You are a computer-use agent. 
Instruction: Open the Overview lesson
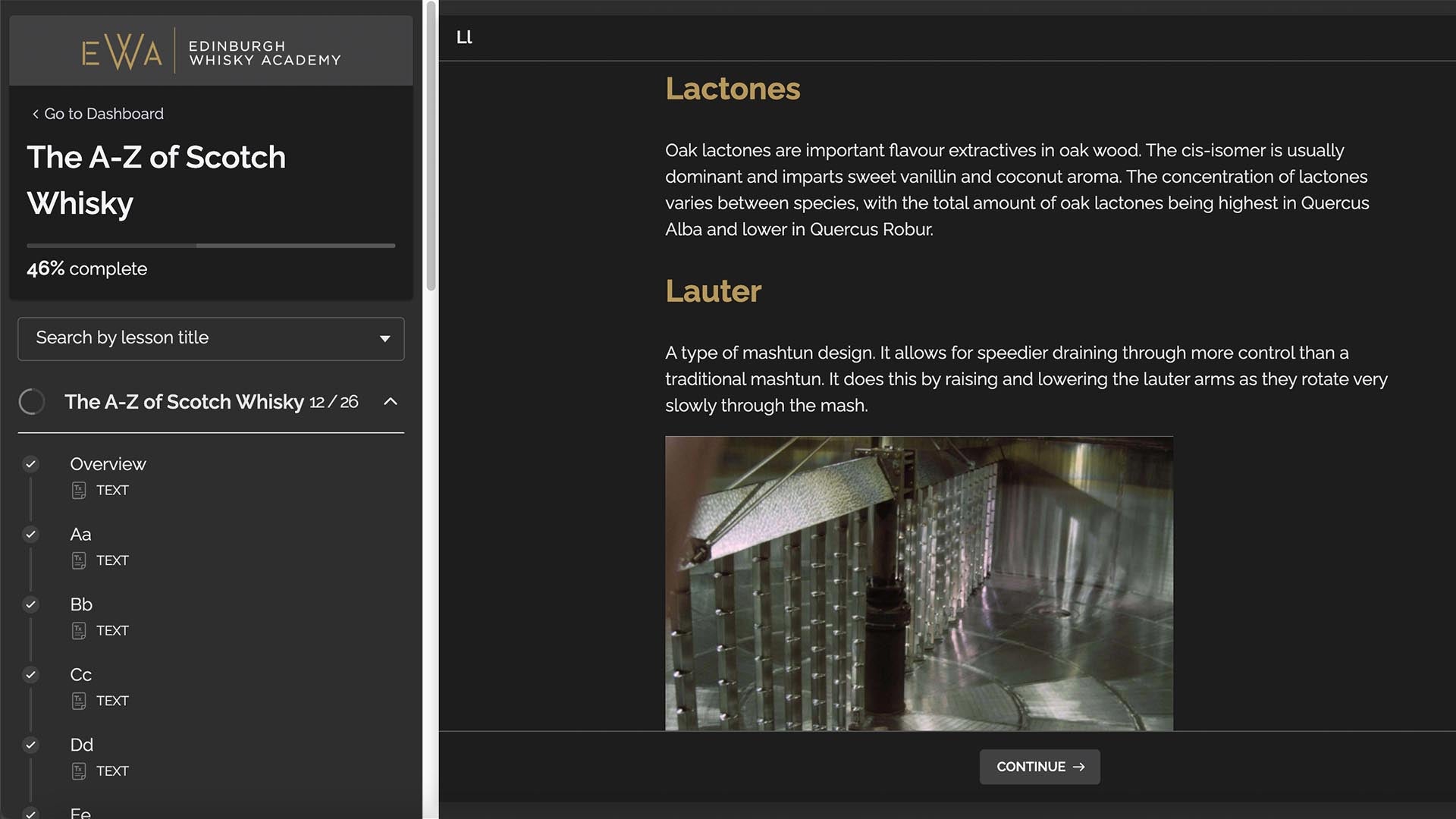[108, 464]
